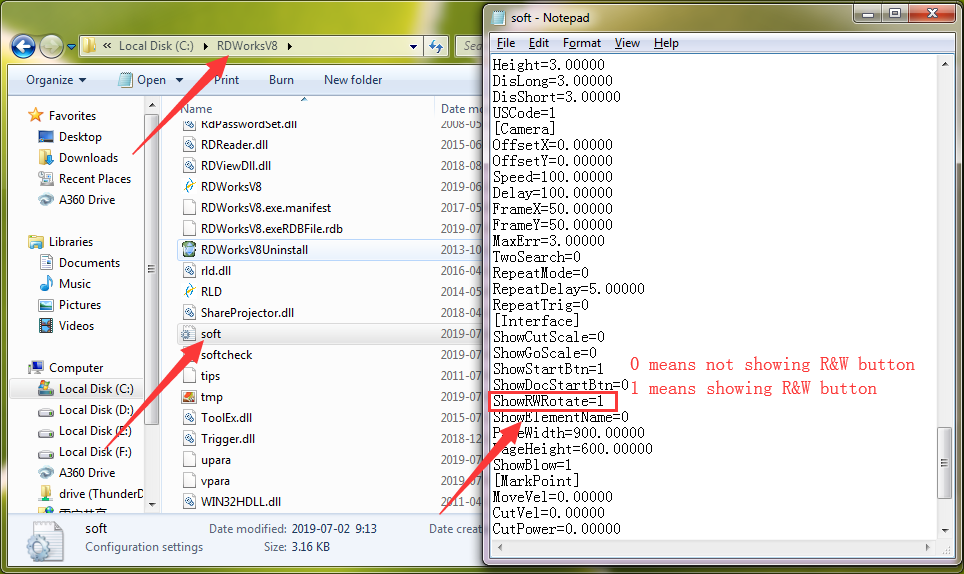964x574 pixels.
Task: Select the RDWorksV8Uninstall program icon
Action: point(189,250)
